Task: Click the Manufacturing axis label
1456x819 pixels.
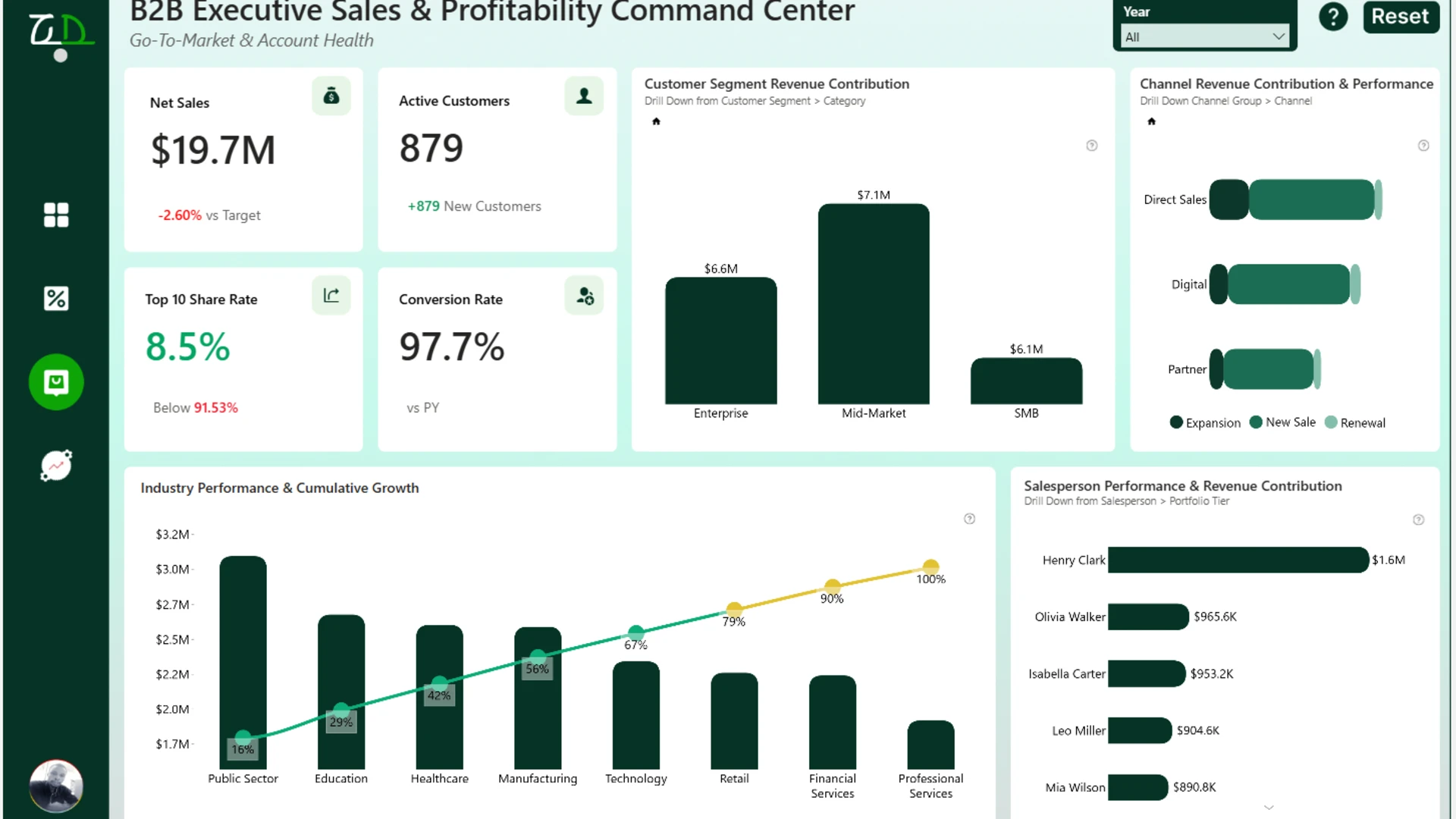Action: pos(538,779)
